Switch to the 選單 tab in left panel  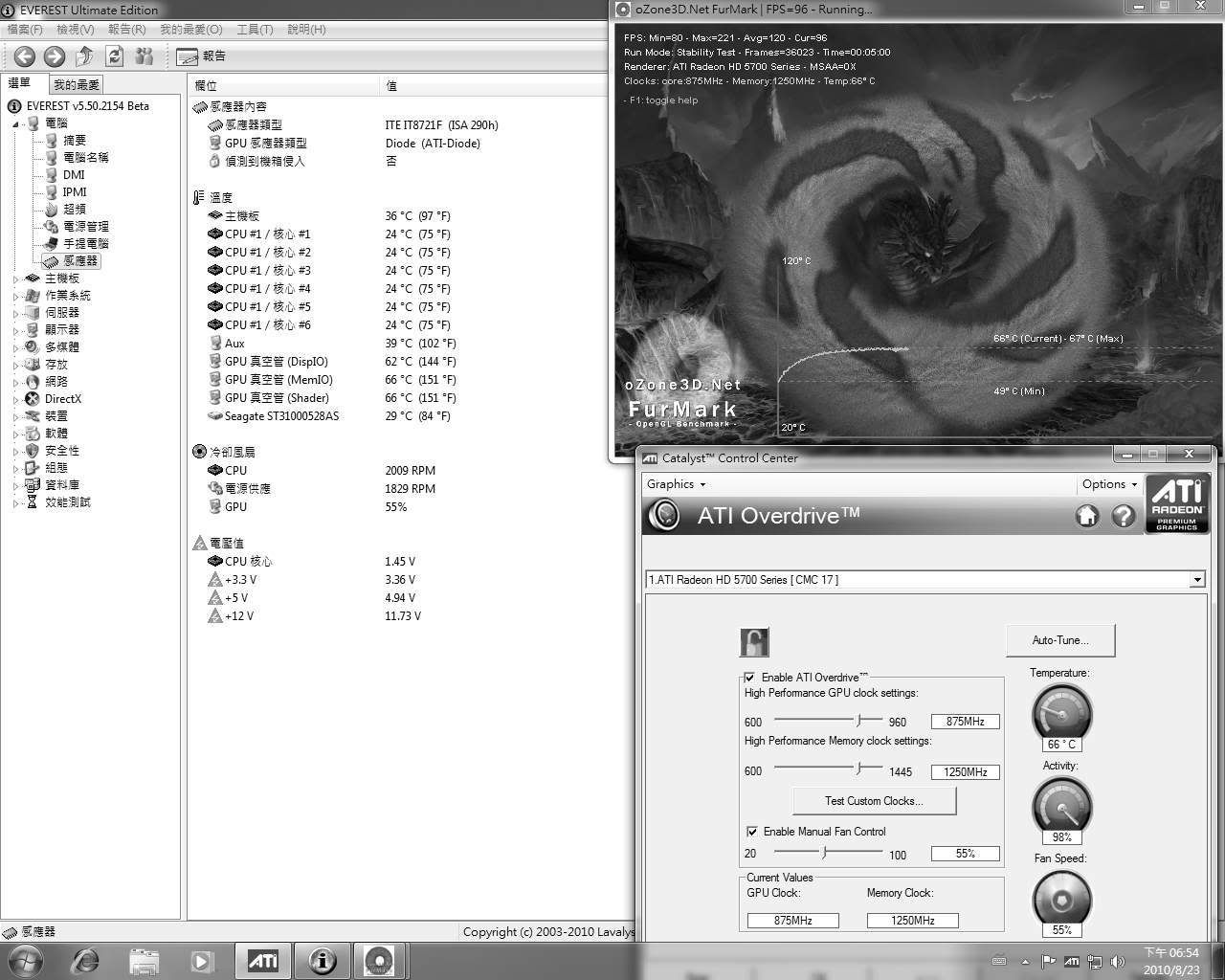20,84
